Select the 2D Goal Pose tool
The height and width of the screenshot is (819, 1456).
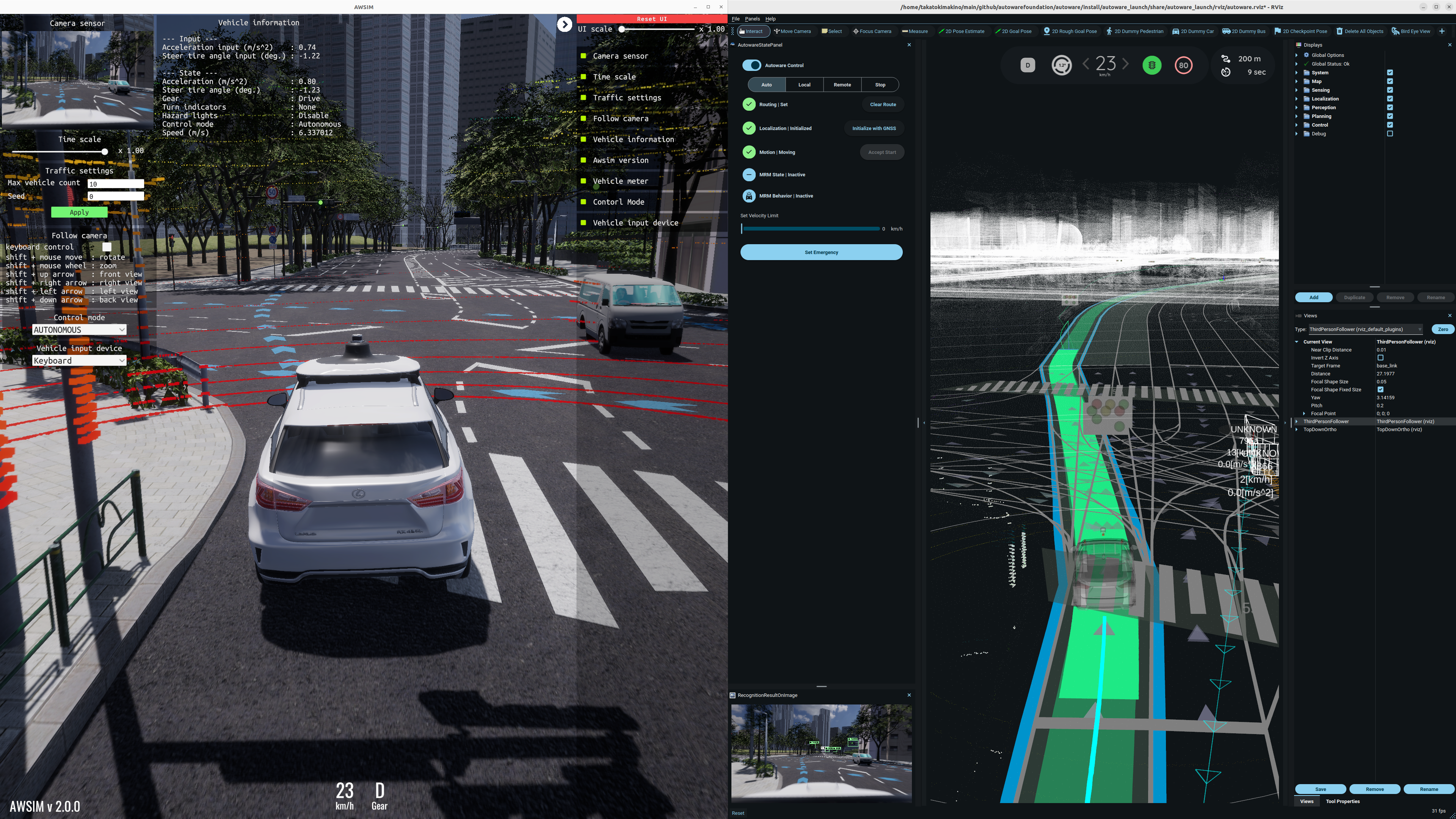coord(1013,31)
